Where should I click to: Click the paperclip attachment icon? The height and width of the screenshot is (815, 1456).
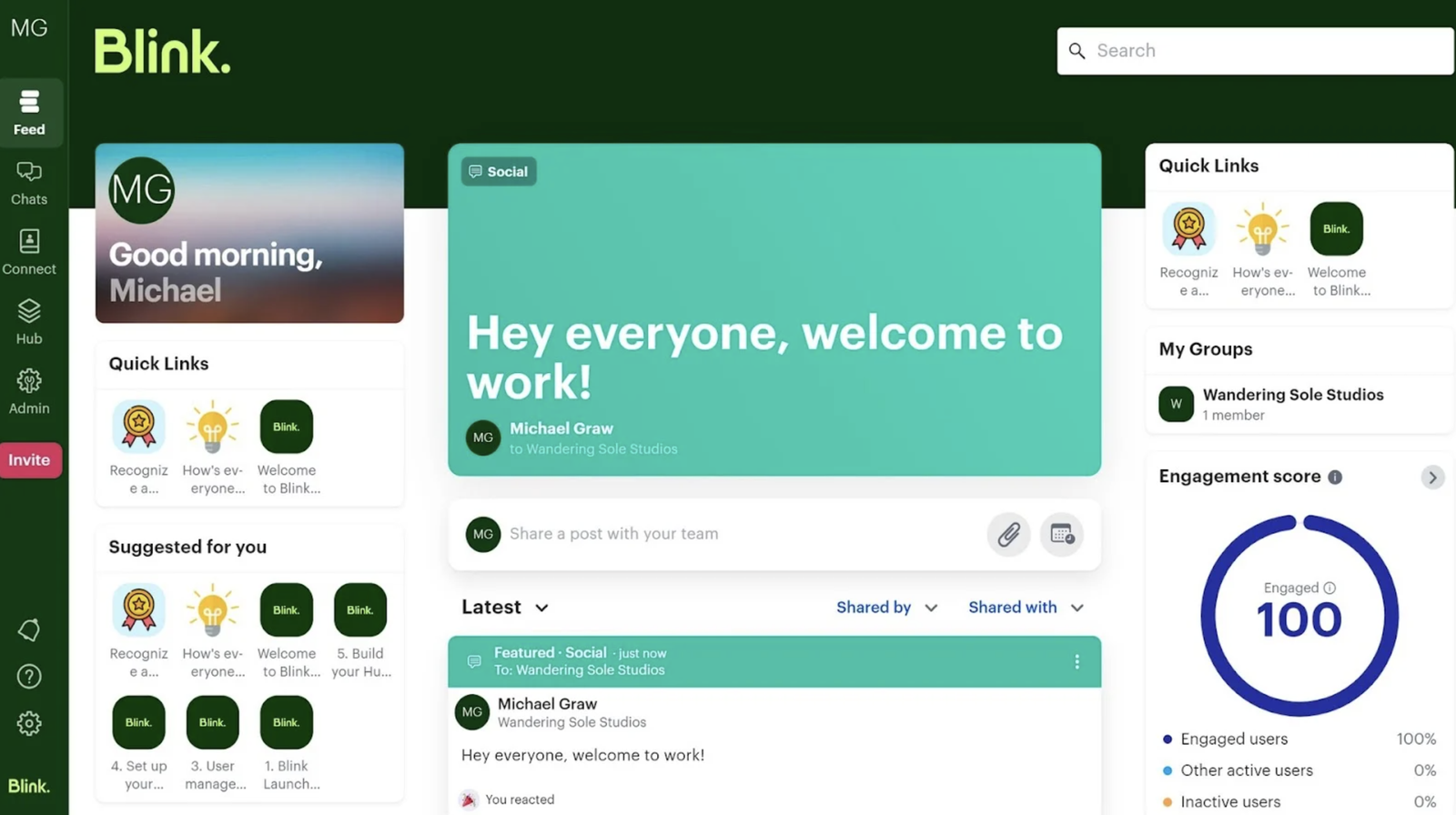tap(1008, 534)
